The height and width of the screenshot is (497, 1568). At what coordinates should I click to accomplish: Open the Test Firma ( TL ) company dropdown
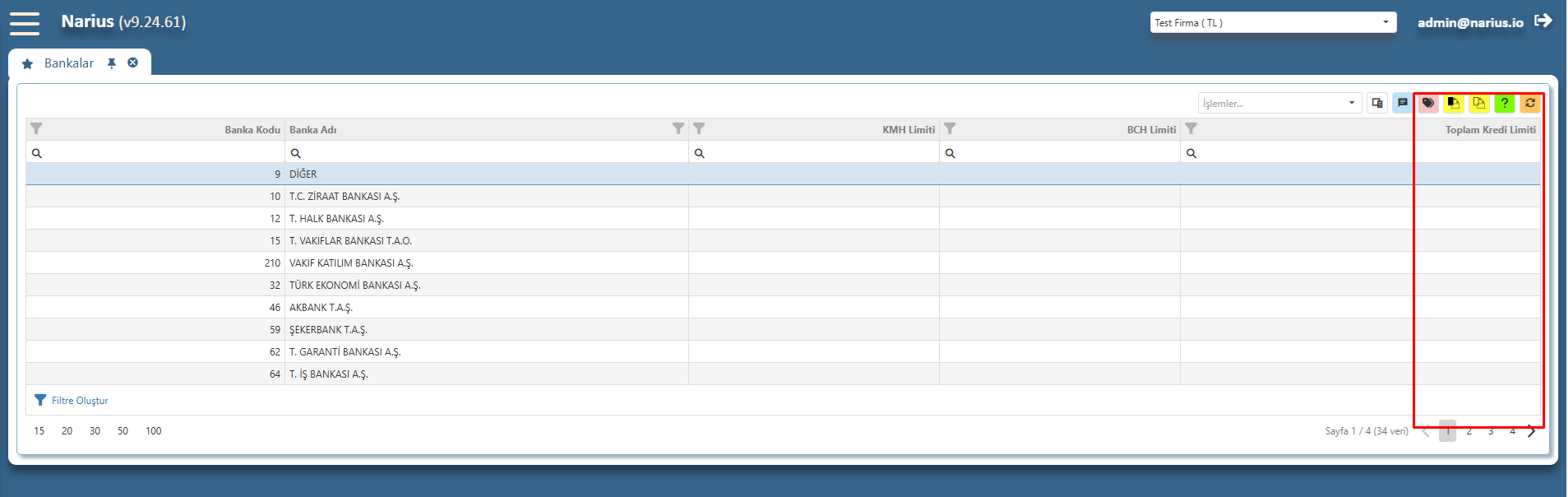point(1273,22)
